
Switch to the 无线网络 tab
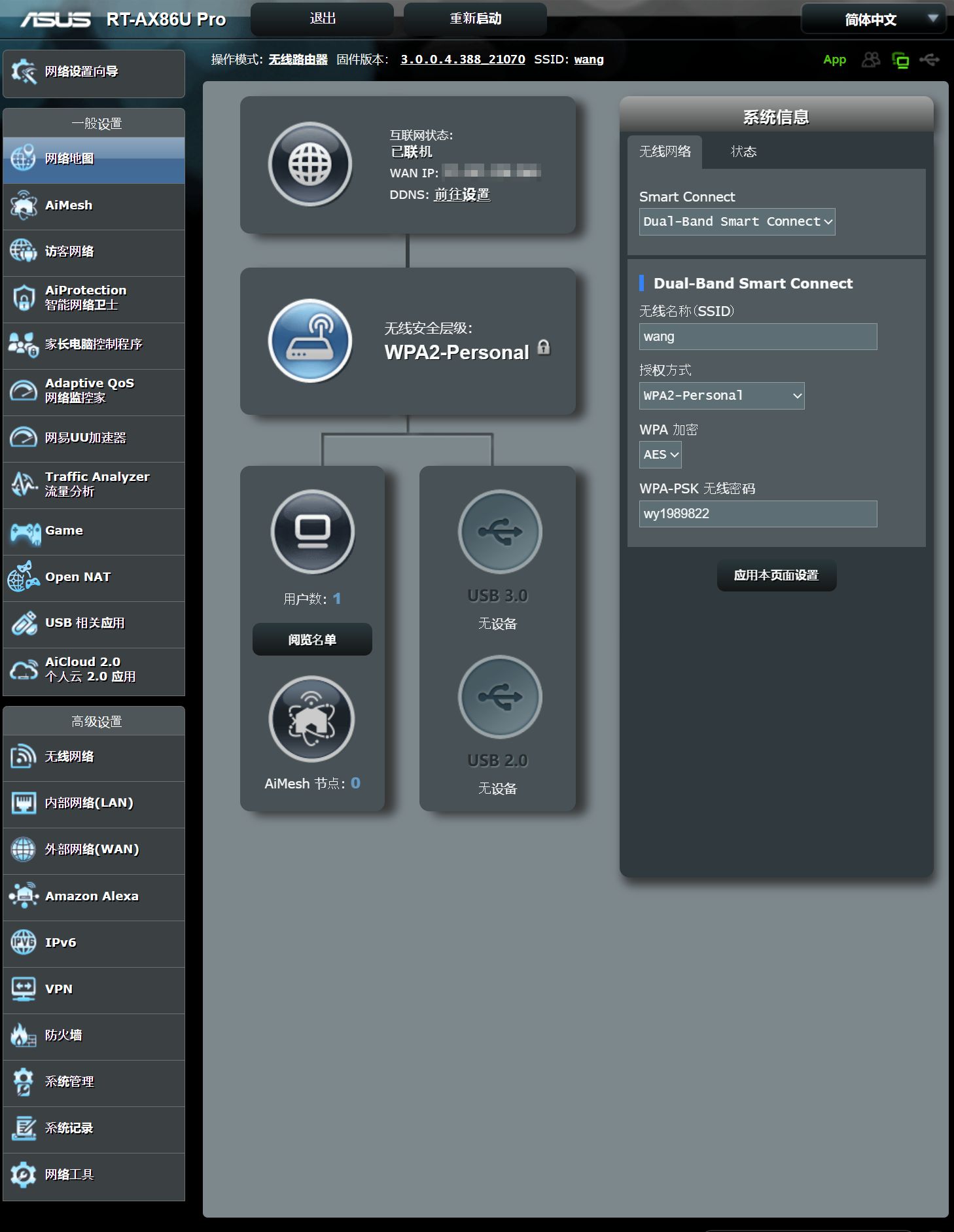[665, 152]
